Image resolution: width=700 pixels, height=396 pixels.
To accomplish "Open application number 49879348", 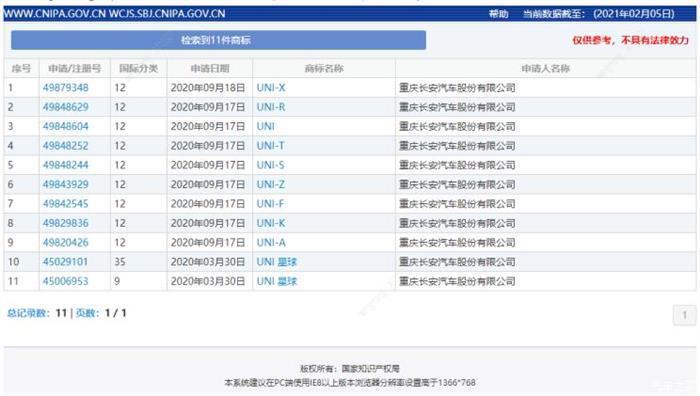I will (66, 88).
